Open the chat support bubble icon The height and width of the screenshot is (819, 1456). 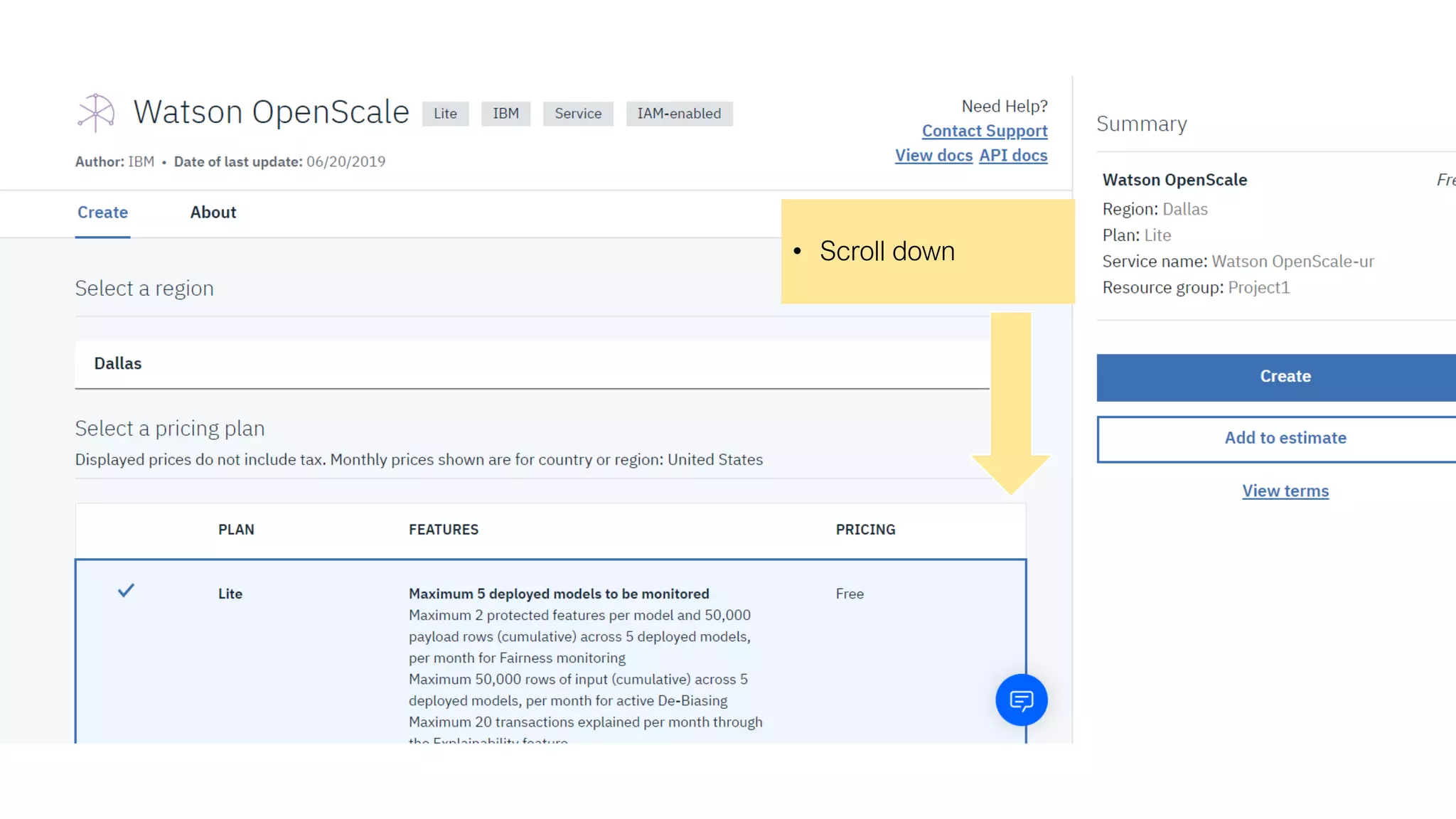[1021, 700]
